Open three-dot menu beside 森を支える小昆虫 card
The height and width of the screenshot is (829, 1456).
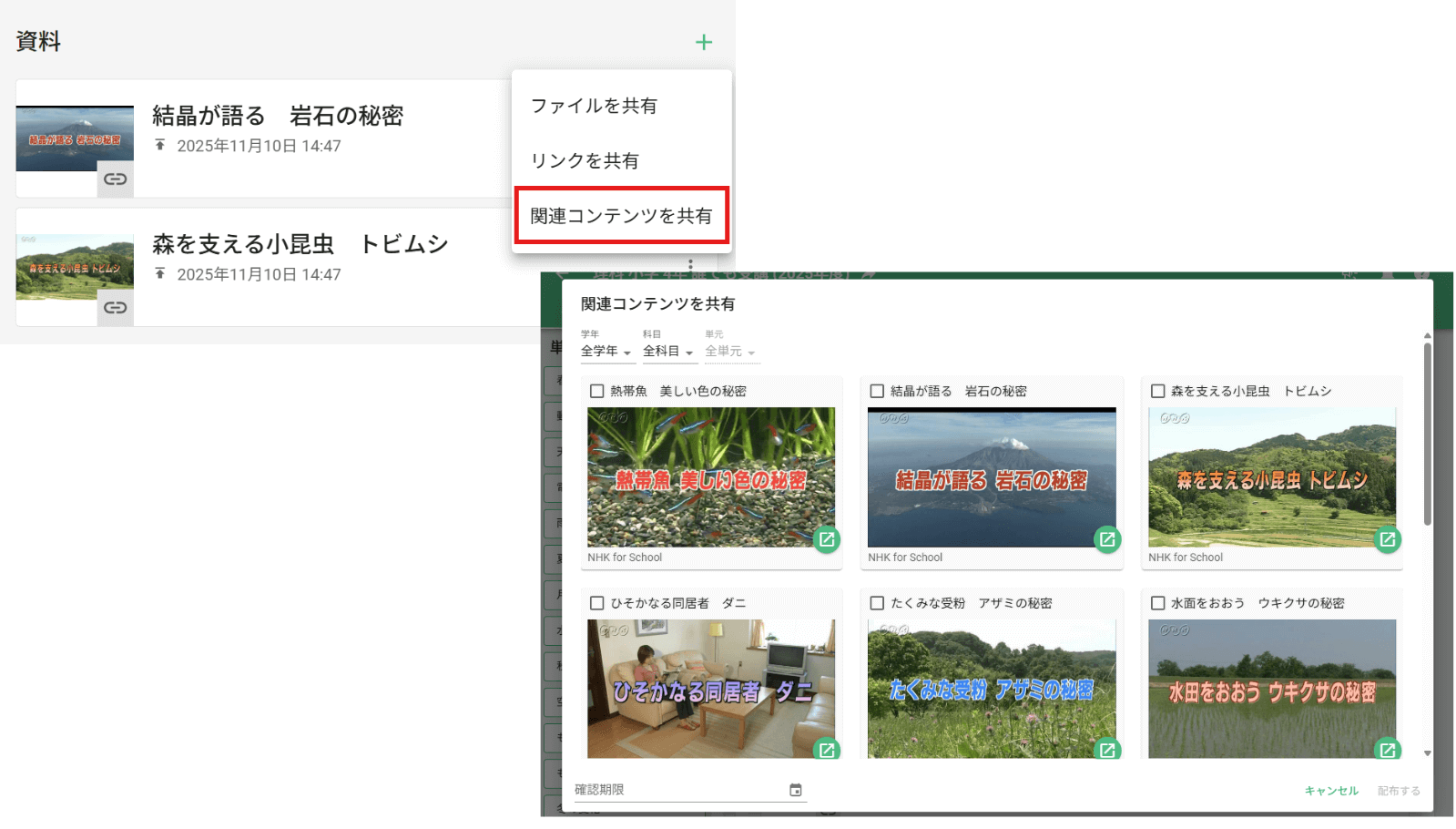[690, 264]
